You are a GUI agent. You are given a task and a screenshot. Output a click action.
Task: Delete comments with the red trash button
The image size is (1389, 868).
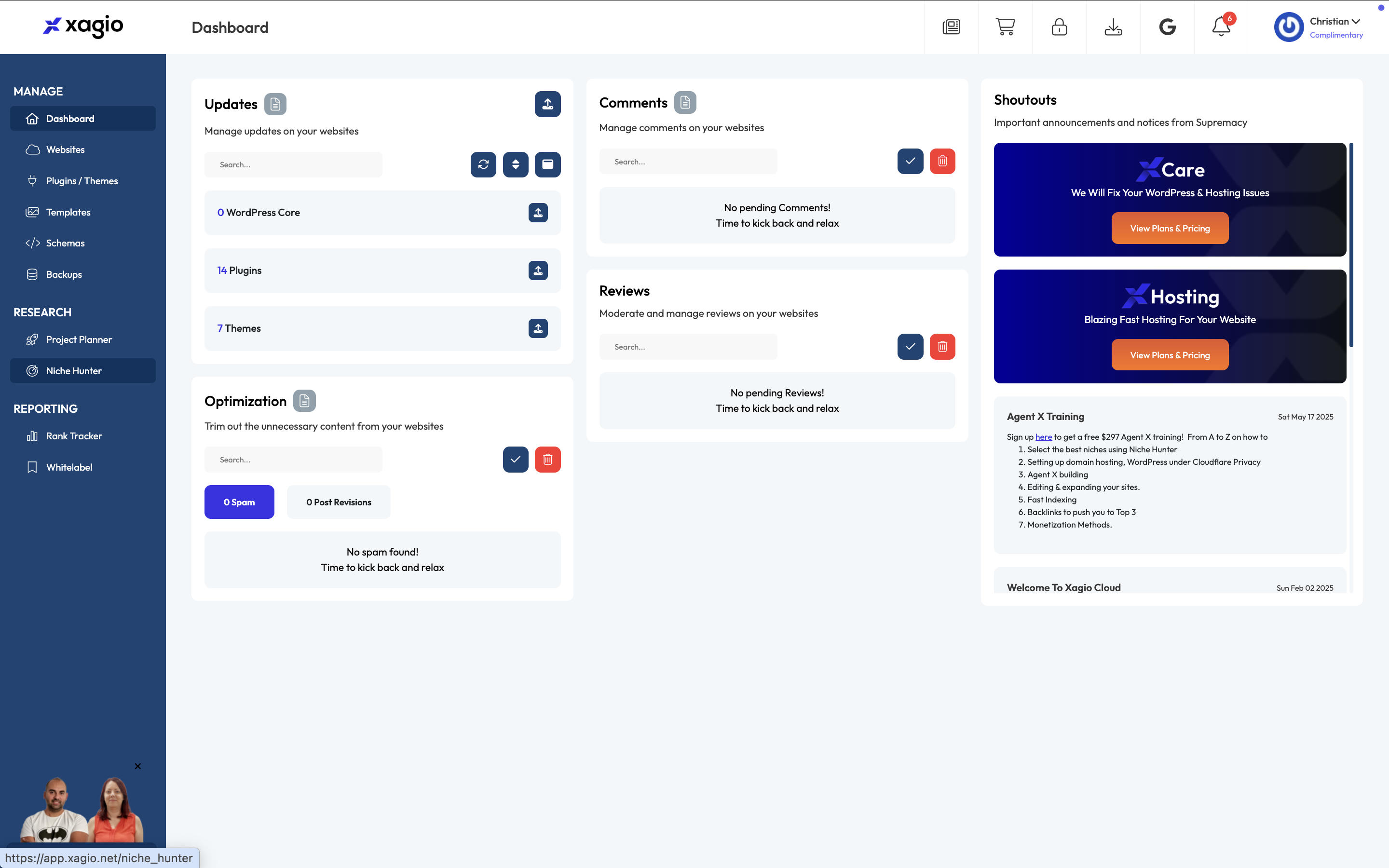click(x=942, y=162)
